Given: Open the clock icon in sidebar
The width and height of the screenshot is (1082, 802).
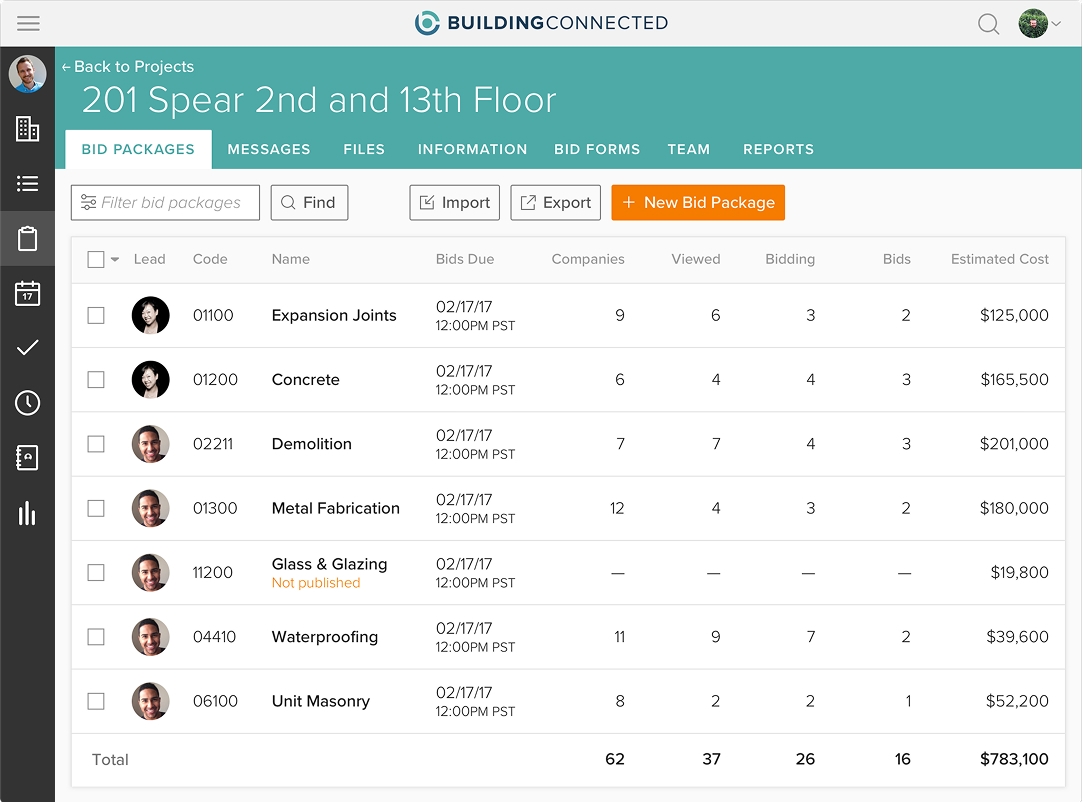Looking at the screenshot, I should tap(27, 403).
